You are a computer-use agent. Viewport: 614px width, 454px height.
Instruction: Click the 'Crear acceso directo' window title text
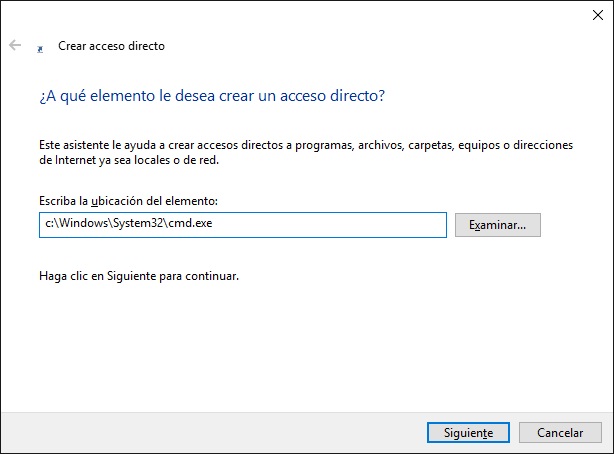[x=111, y=46]
